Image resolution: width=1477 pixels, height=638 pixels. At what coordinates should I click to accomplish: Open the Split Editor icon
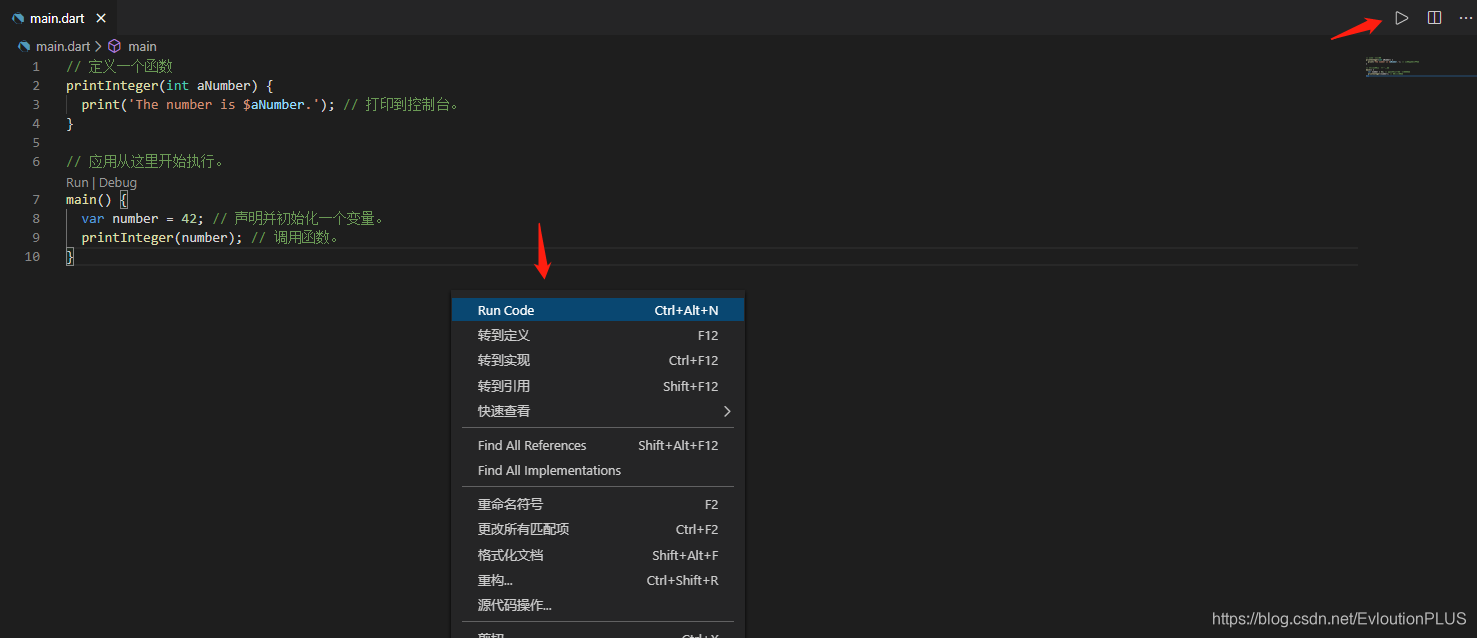tap(1434, 17)
